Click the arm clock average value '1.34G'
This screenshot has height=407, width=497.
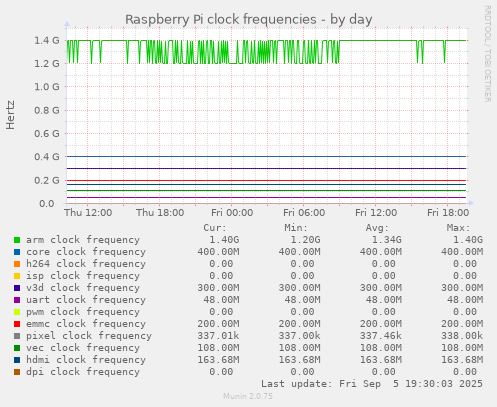[x=387, y=240]
